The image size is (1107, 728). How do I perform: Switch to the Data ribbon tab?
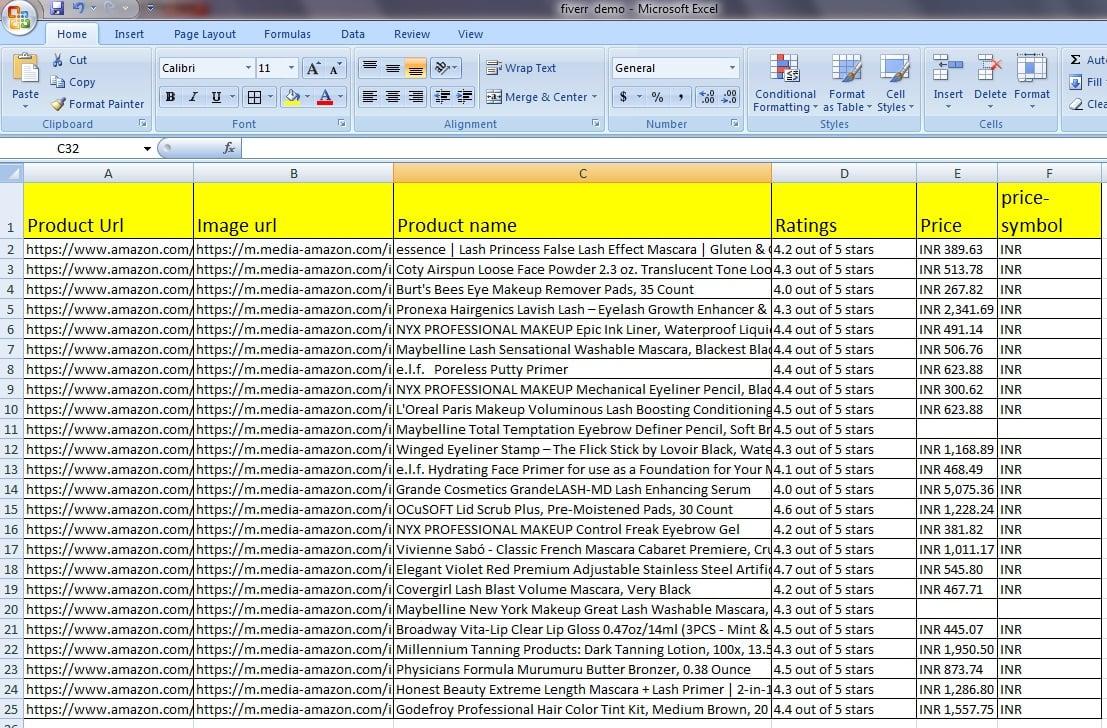point(352,33)
